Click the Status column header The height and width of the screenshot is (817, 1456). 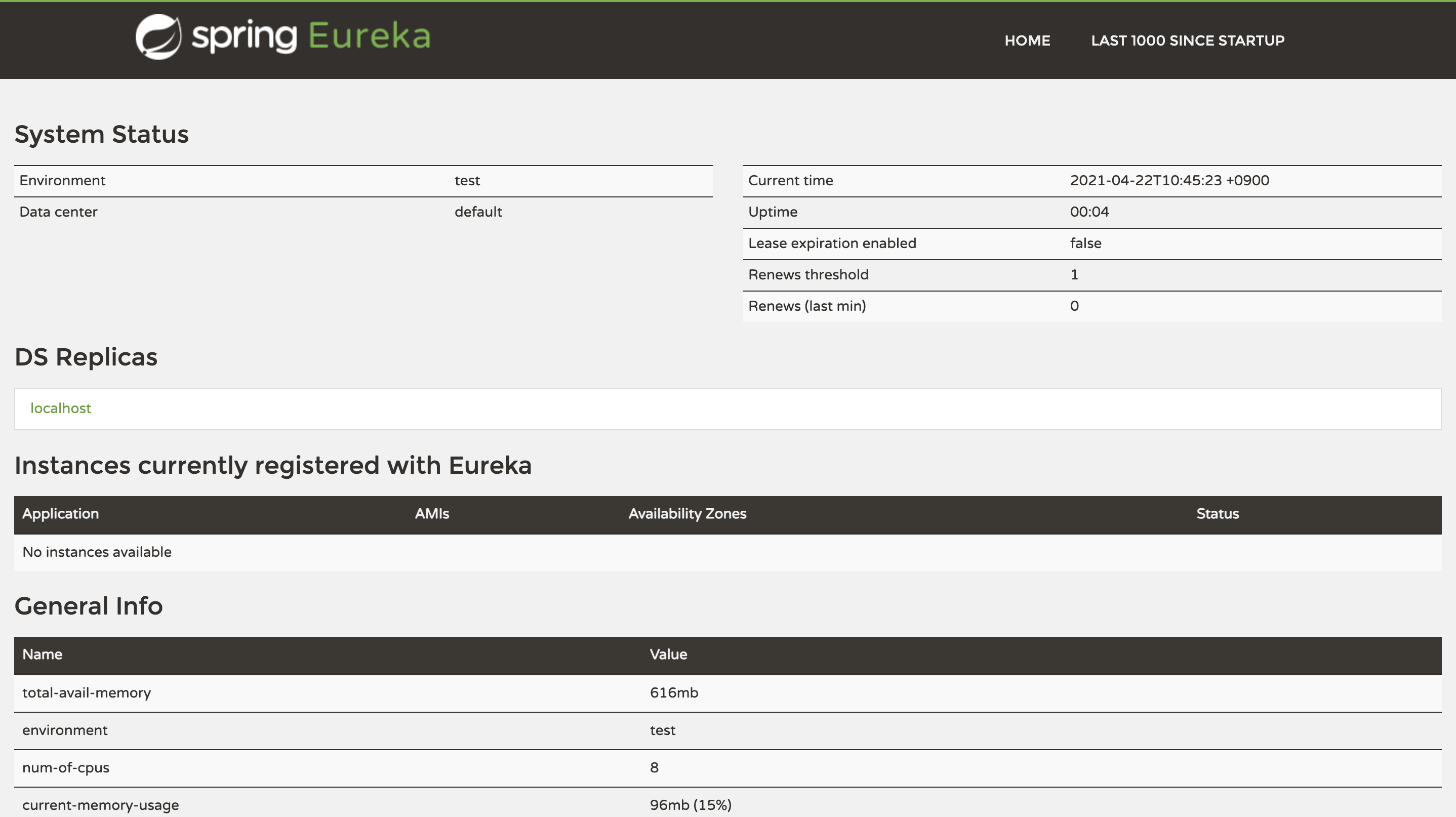pyautogui.click(x=1218, y=514)
